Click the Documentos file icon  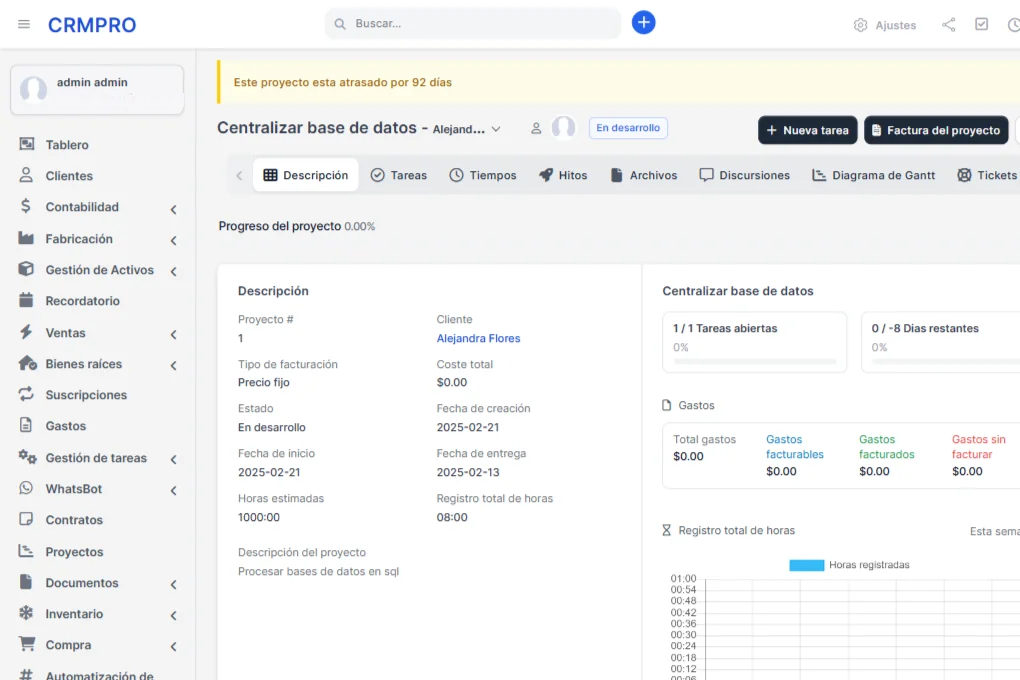click(x=26, y=582)
